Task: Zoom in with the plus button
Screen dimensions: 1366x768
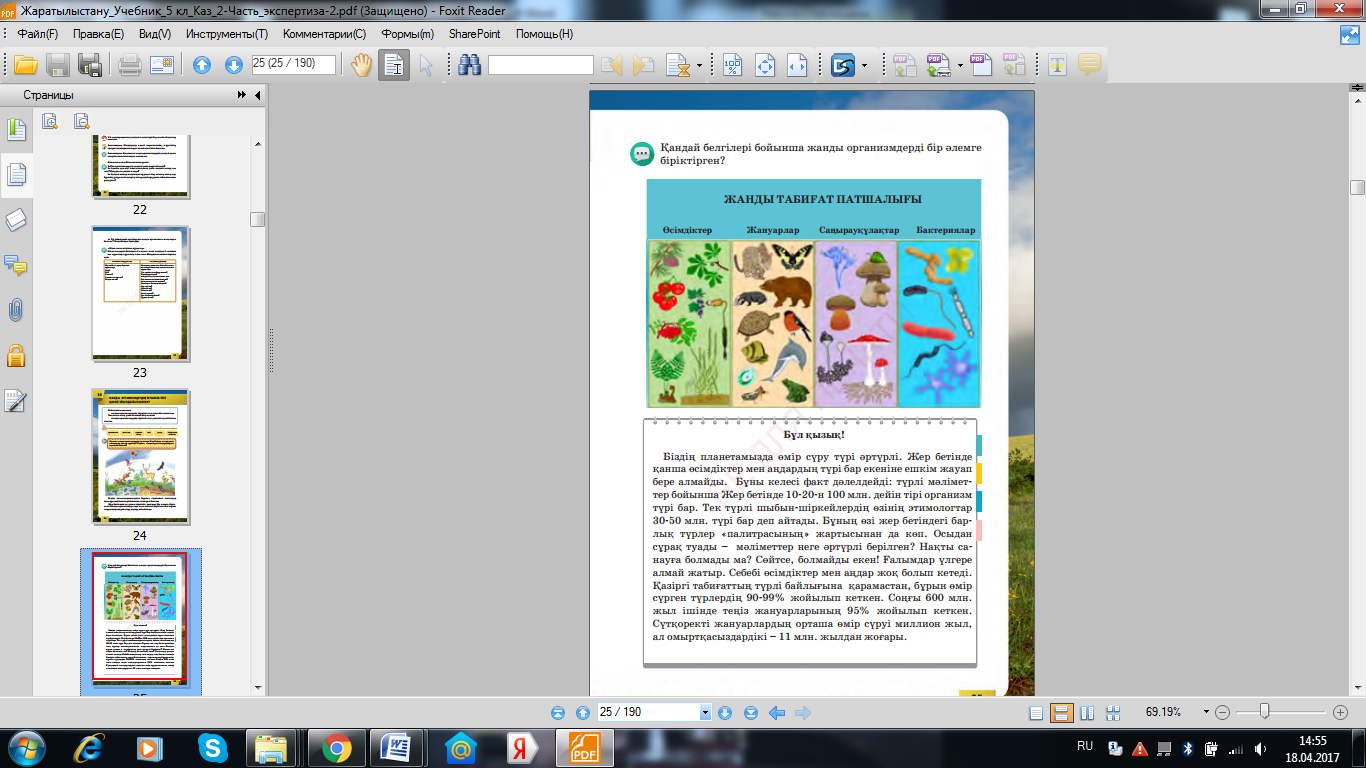Action: (1341, 713)
